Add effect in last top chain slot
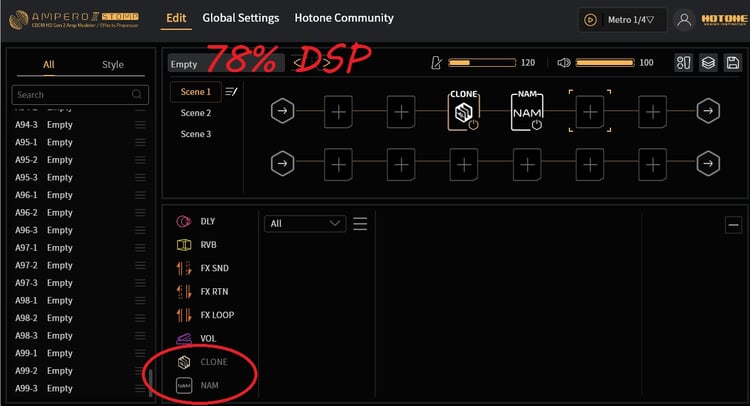Image resolution: width=750 pixels, height=406 pixels. pos(652,112)
